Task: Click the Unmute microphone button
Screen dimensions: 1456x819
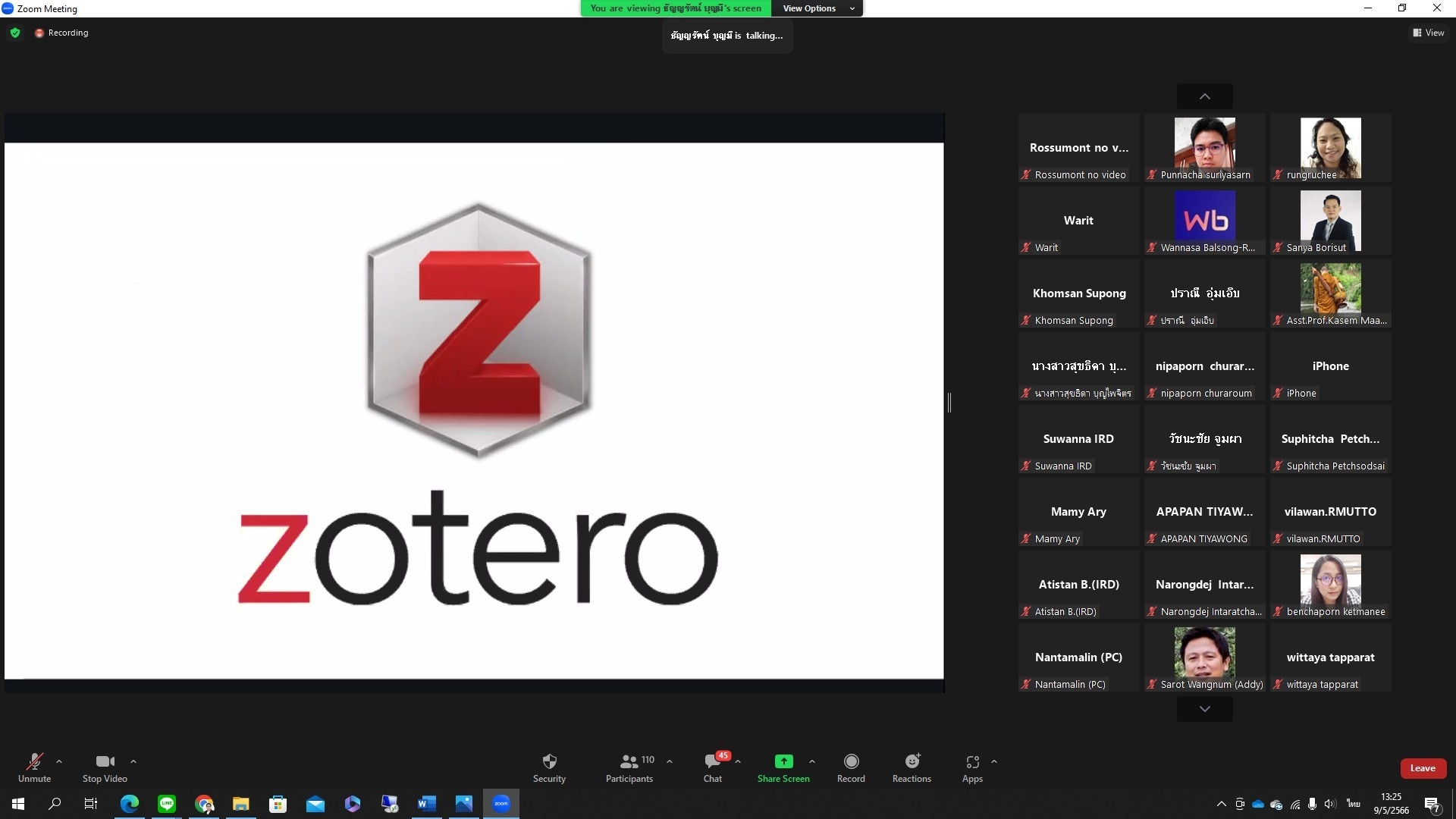Action: pos(34,767)
